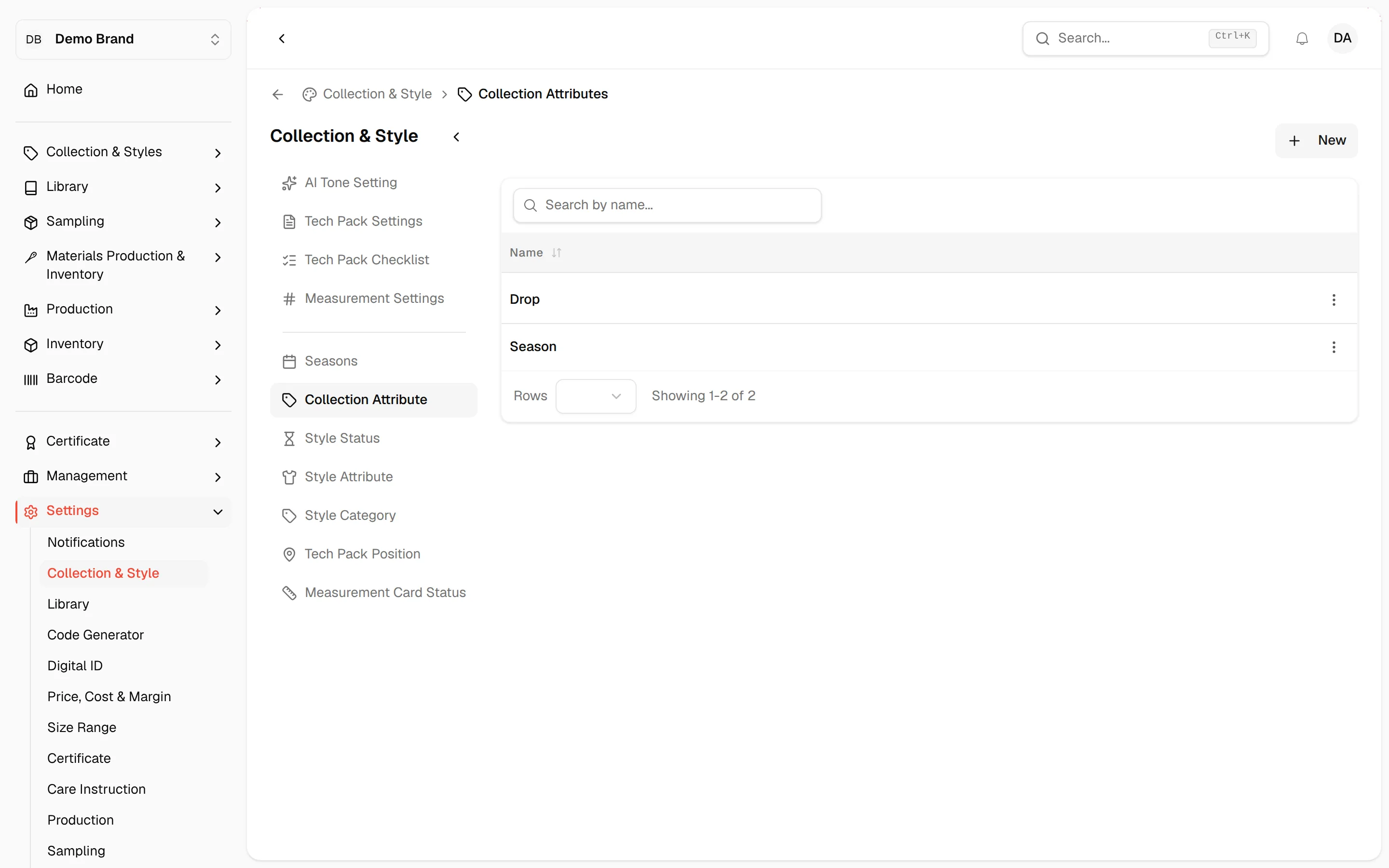Sort table by Name column icon
1389x868 pixels.
pyautogui.click(x=556, y=253)
